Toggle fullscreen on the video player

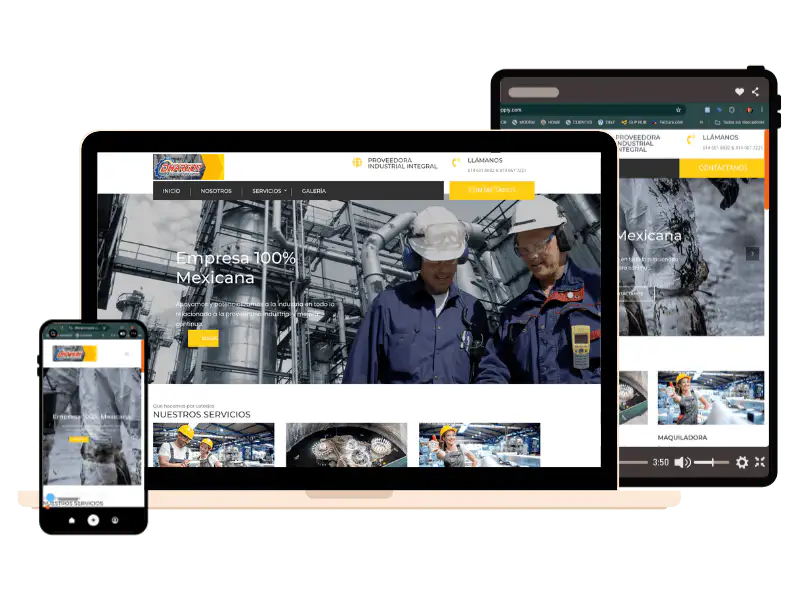[x=760, y=462]
